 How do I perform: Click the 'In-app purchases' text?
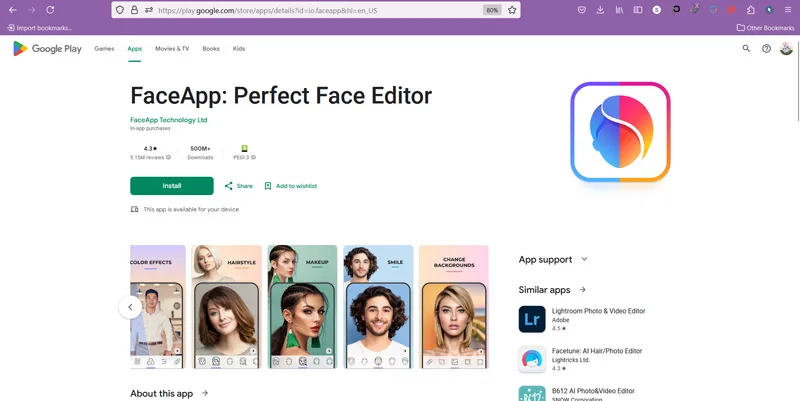point(150,129)
